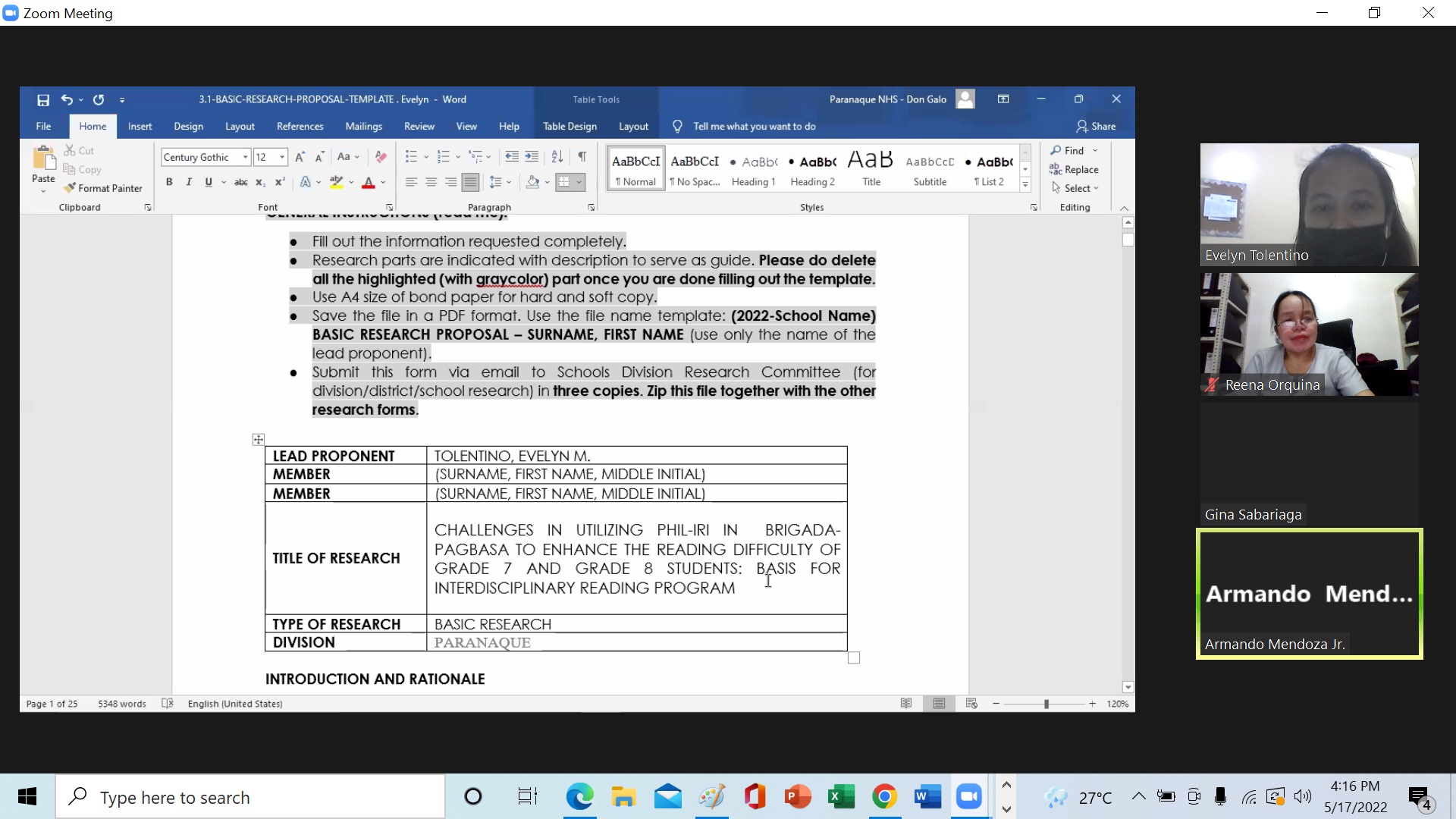Open the Select dropdown in Editing group

click(x=1081, y=188)
